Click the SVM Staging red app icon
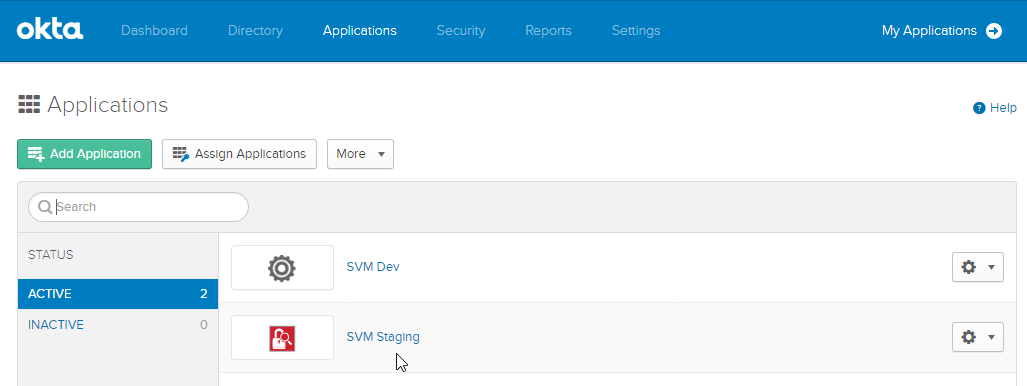 click(282, 338)
